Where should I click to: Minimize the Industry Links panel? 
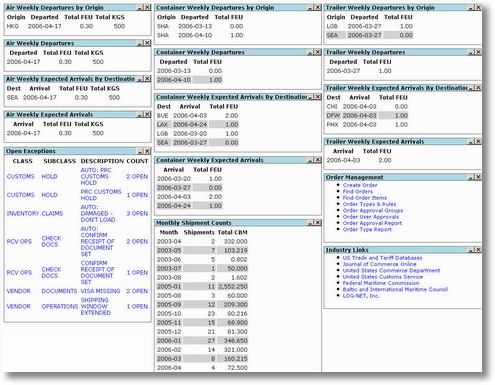click(471, 250)
